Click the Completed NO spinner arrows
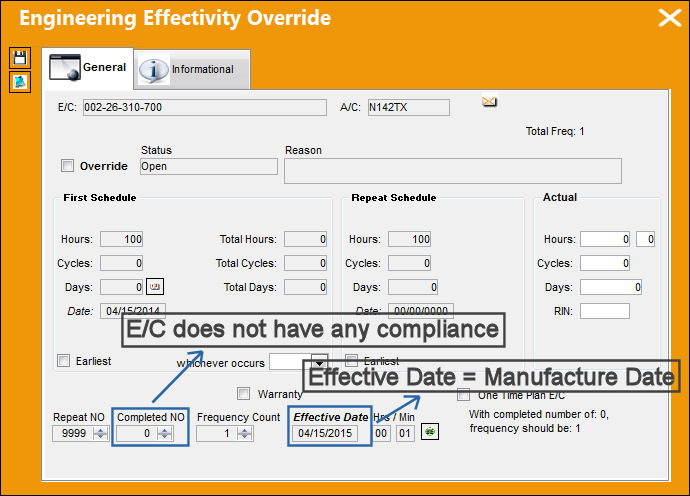Image resolution: width=690 pixels, height=496 pixels. pos(165,433)
